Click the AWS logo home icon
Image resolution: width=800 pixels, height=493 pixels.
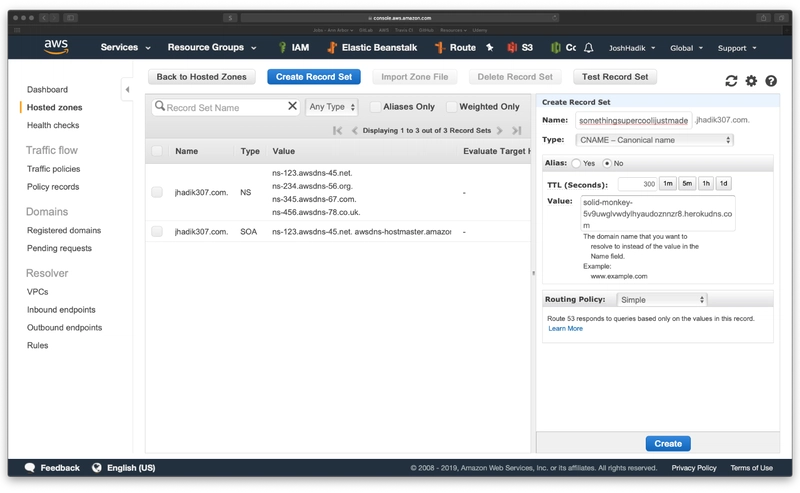click(x=56, y=47)
